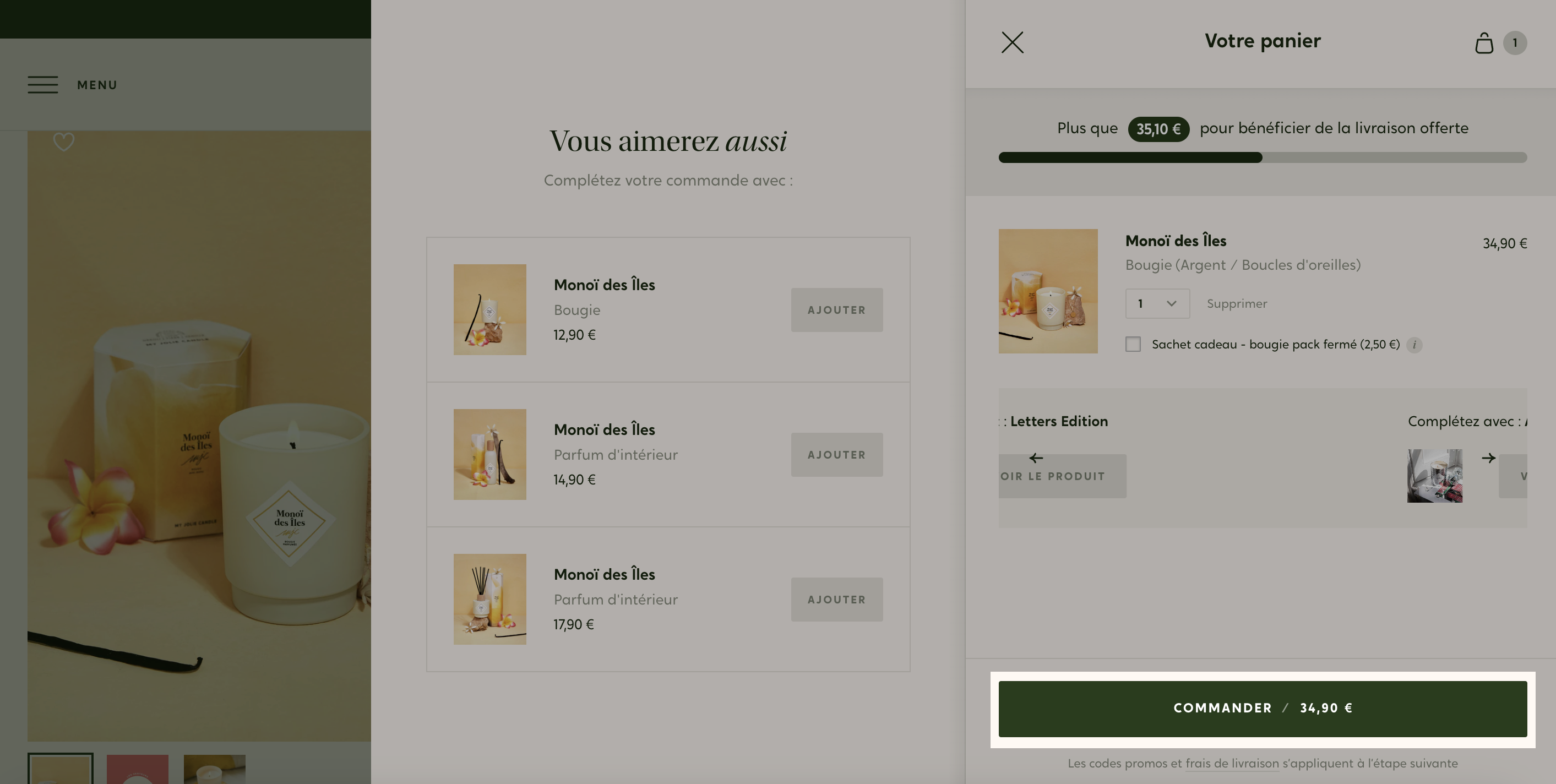This screenshot has height=784, width=1556.
Task: Select the third gallery thumbnail
Action: point(214,769)
